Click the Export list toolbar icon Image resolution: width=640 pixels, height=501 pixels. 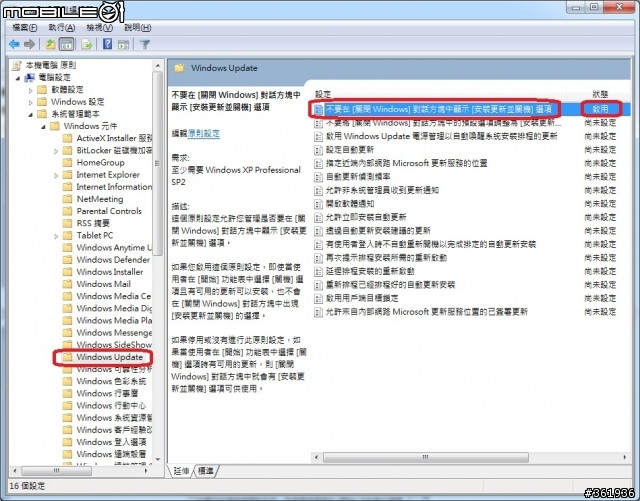[87, 44]
